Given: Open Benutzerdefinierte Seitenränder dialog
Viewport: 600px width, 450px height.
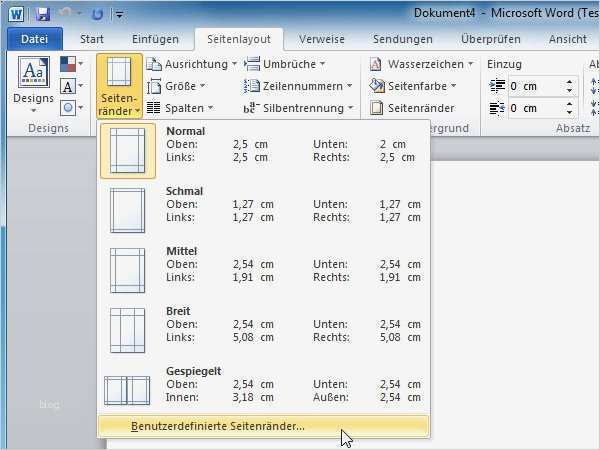Looking at the screenshot, I should pyautogui.click(x=263, y=426).
